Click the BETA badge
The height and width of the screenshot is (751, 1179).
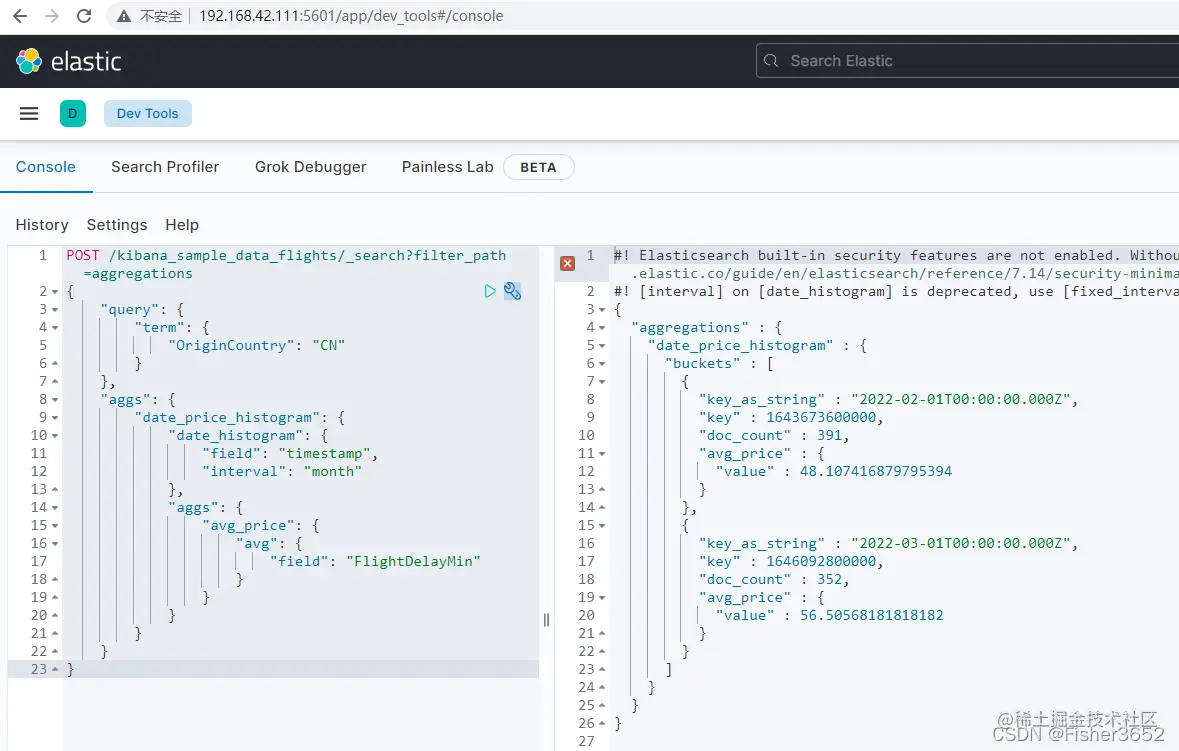coord(538,167)
